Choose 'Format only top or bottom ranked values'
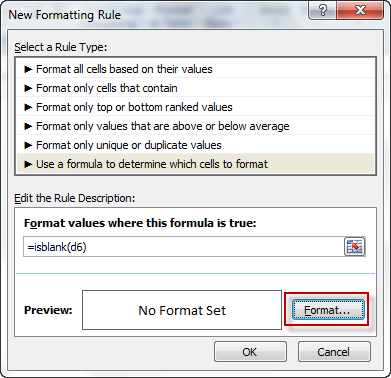391x378 pixels. click(x=195, y=107)
